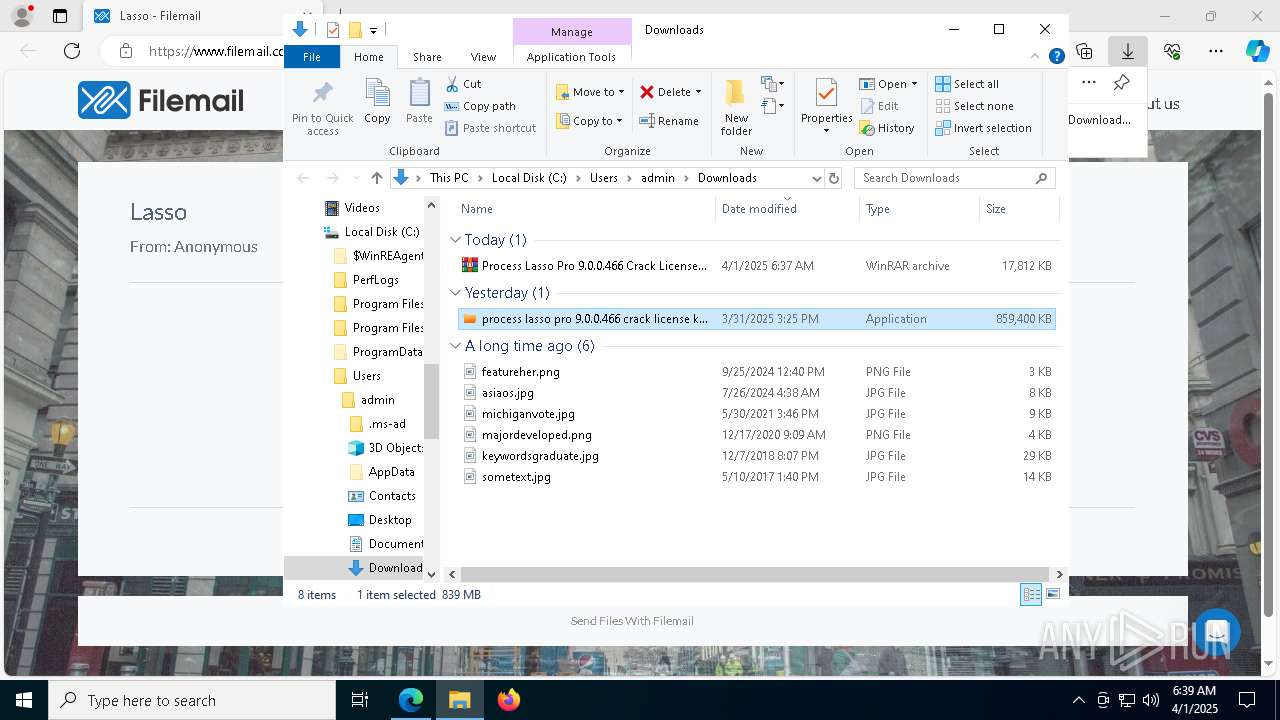Reload the Filemail page in Edge
1280x720 pixels.
tap(71, 51)
